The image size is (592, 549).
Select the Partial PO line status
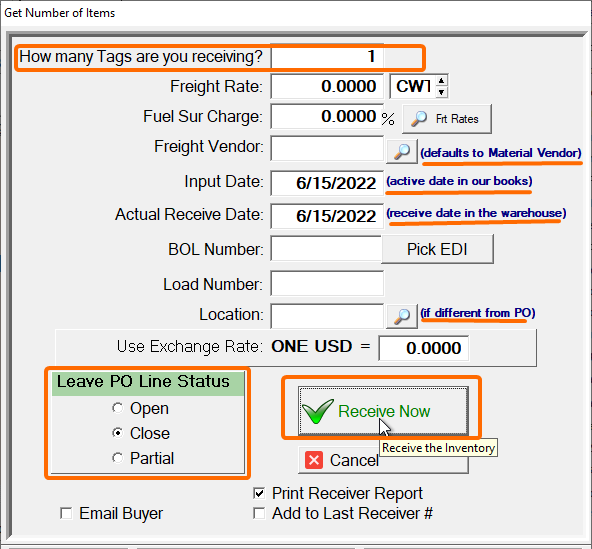[x=118, y=458]
